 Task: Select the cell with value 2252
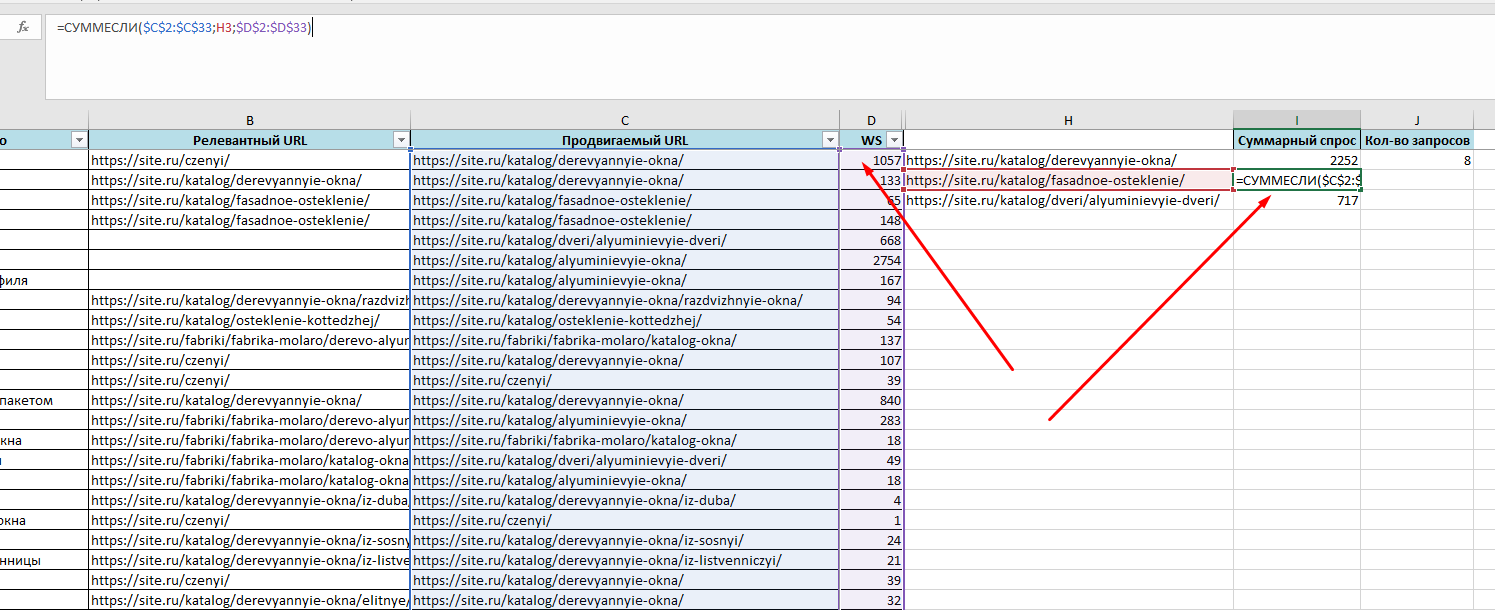(x=1297, y=160)
